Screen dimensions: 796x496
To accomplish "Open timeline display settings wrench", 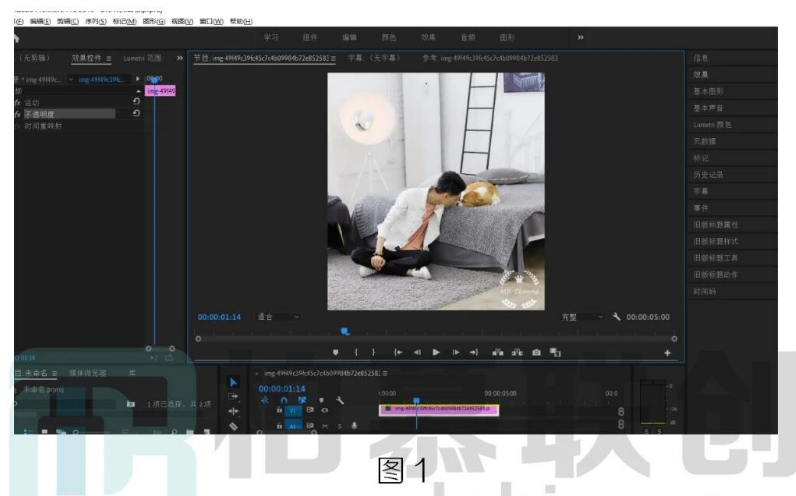I will click(340, 401).
